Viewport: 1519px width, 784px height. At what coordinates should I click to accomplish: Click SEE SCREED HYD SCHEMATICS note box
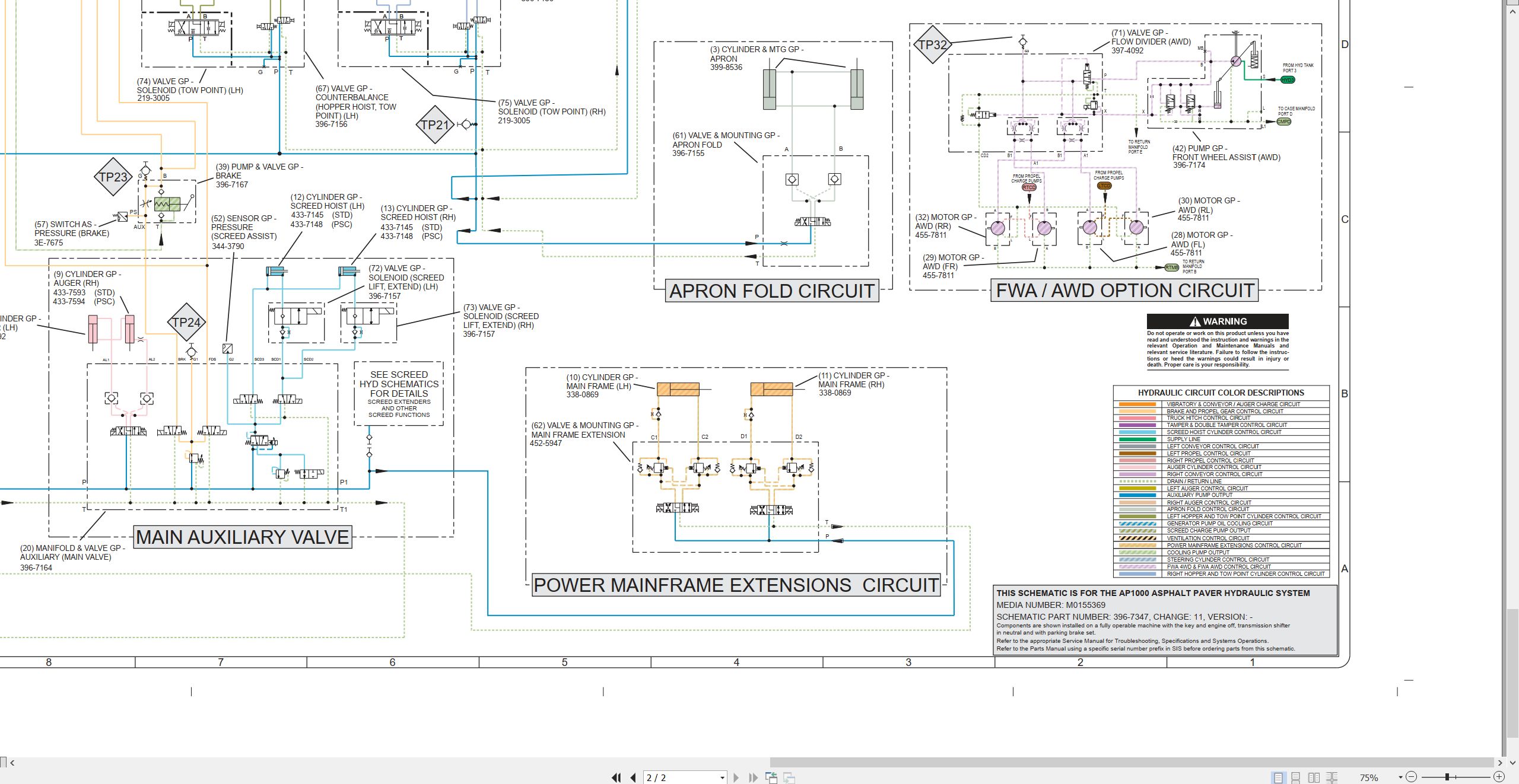(399, 394)
